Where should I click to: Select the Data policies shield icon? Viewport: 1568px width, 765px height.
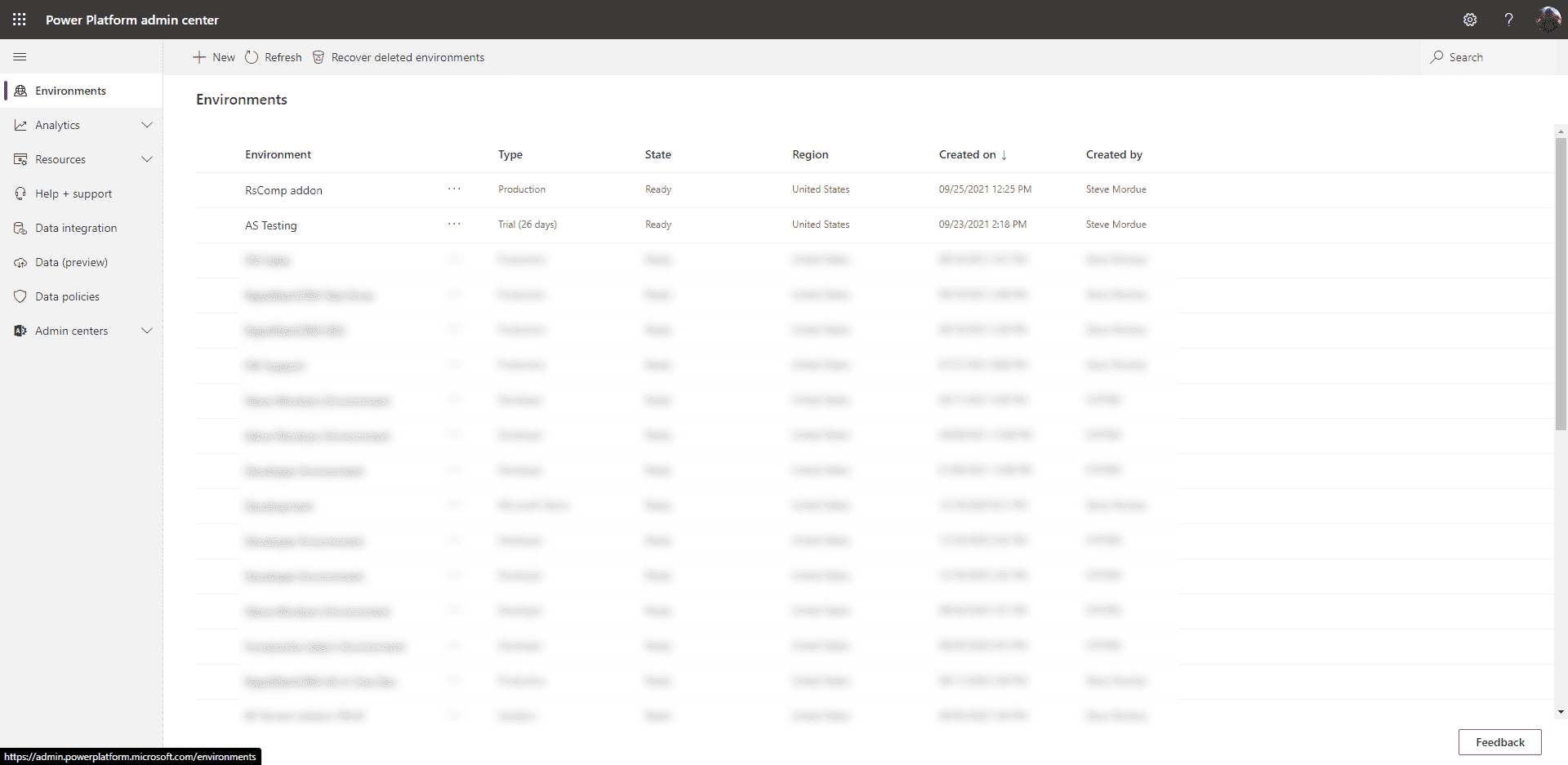20,296
